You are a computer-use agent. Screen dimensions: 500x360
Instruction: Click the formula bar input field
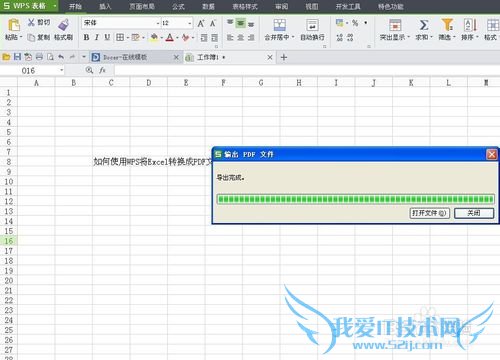(307, 70)
